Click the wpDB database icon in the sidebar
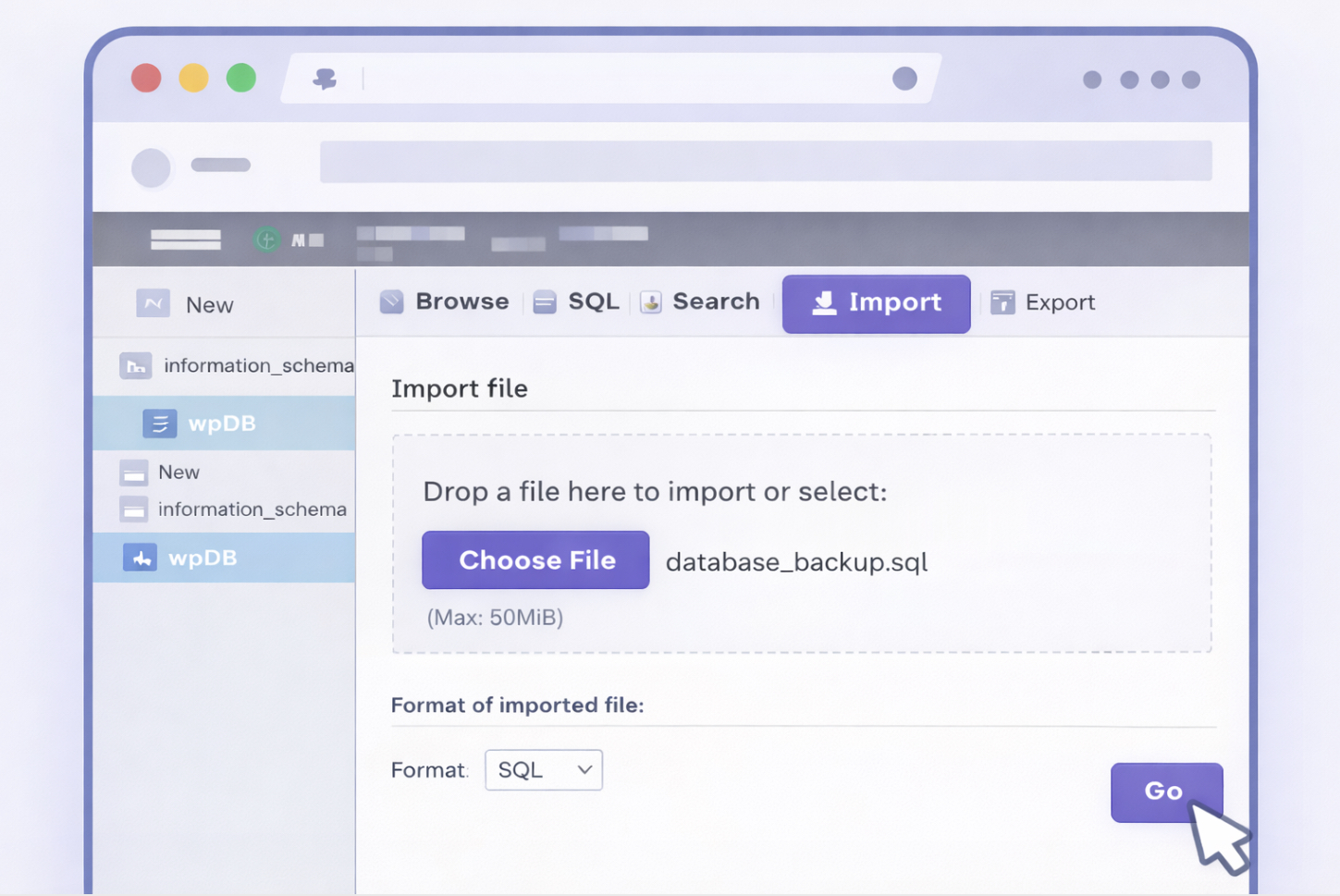Screen dimensions: 1340x896 [160, 423]
